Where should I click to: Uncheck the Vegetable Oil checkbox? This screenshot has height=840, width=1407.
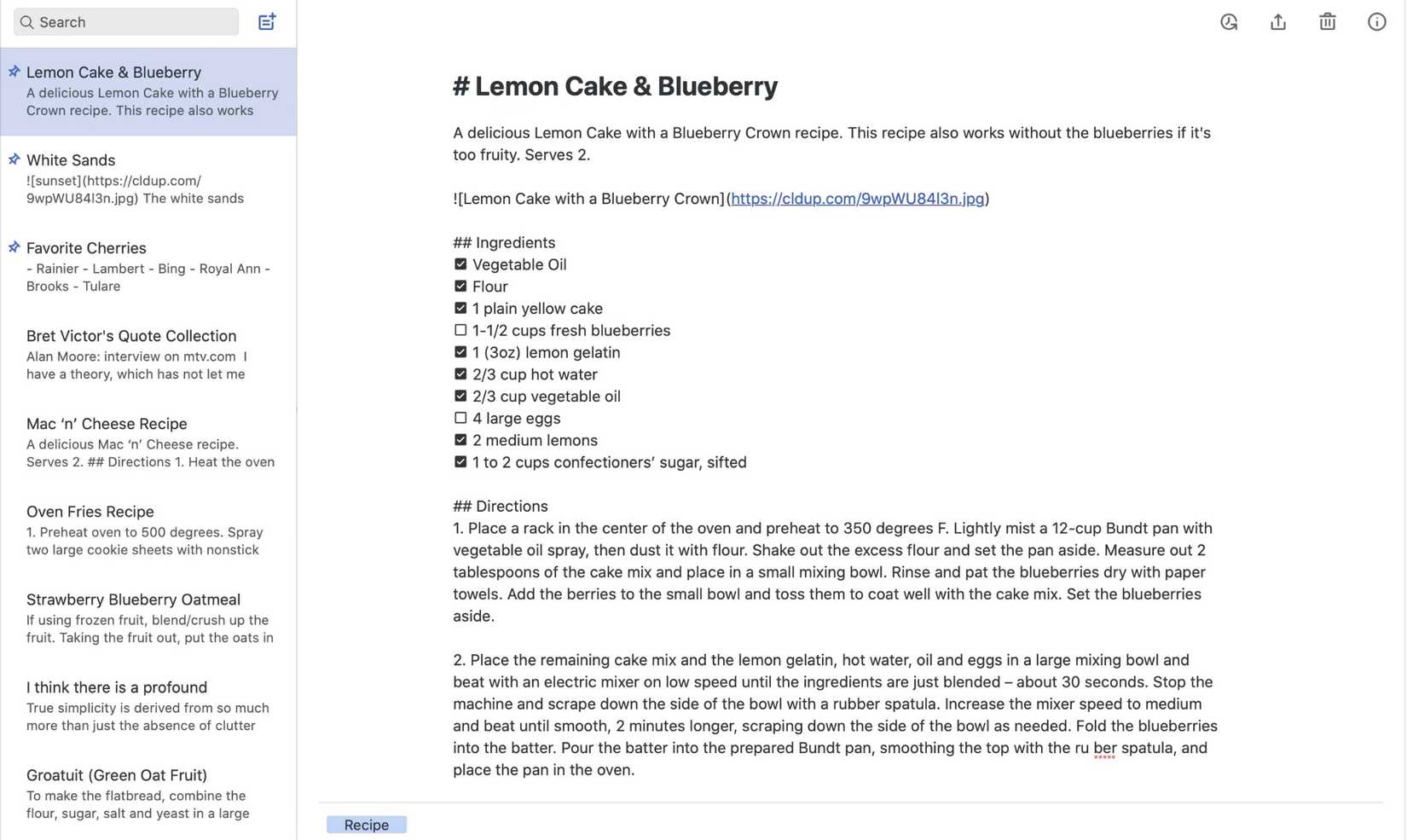(x=460, y=264)
